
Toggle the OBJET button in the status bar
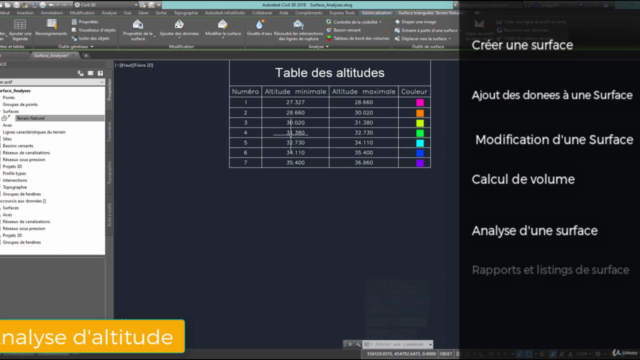446,354
